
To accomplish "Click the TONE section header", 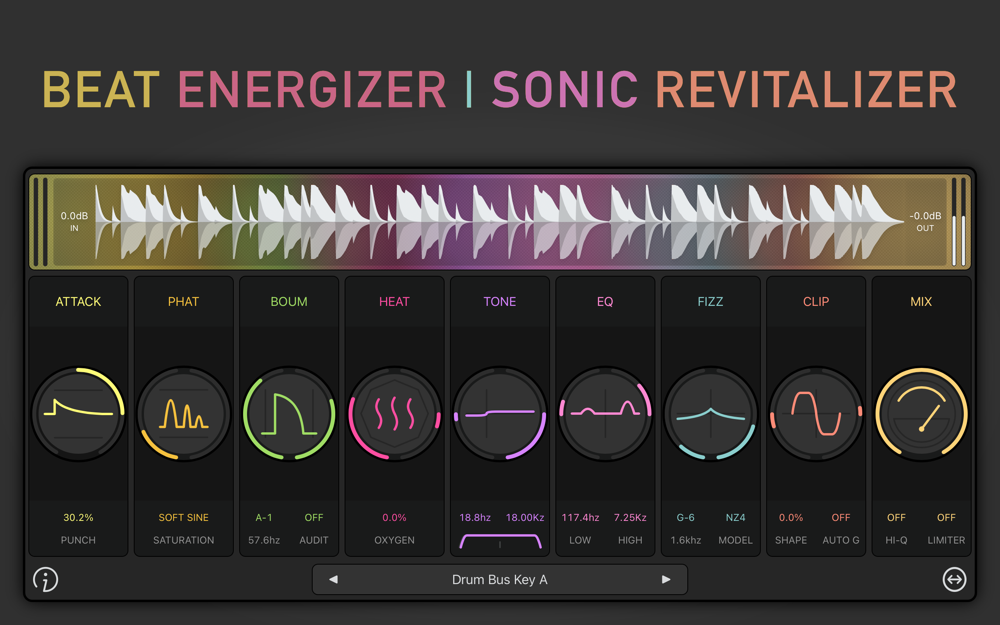I will point(499,302).
